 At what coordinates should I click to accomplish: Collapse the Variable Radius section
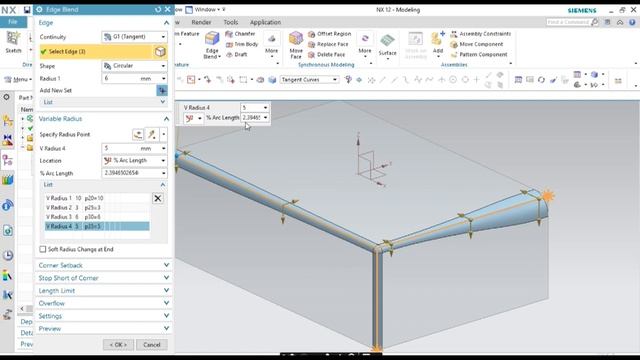tap(166, 119)
